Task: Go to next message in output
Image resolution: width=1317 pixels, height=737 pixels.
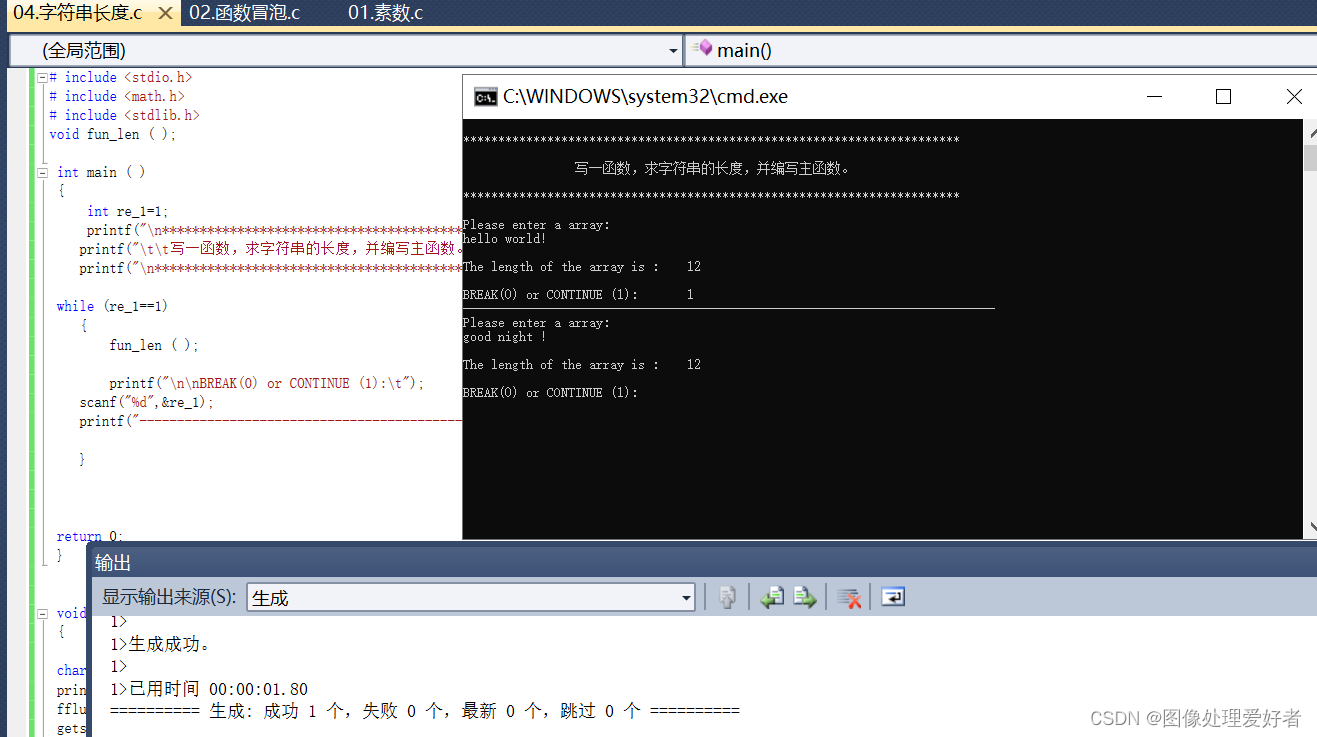Action: tap(805, 597)
